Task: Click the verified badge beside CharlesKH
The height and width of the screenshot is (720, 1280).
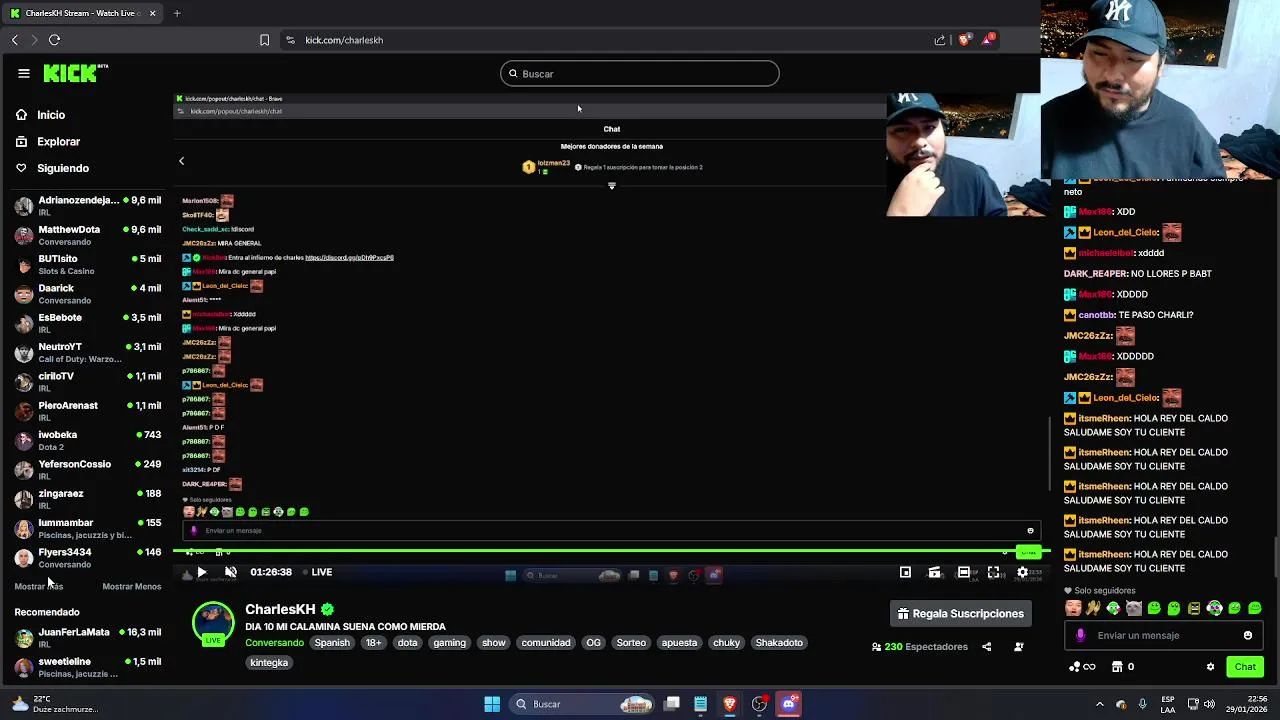Action: (327, 609)
